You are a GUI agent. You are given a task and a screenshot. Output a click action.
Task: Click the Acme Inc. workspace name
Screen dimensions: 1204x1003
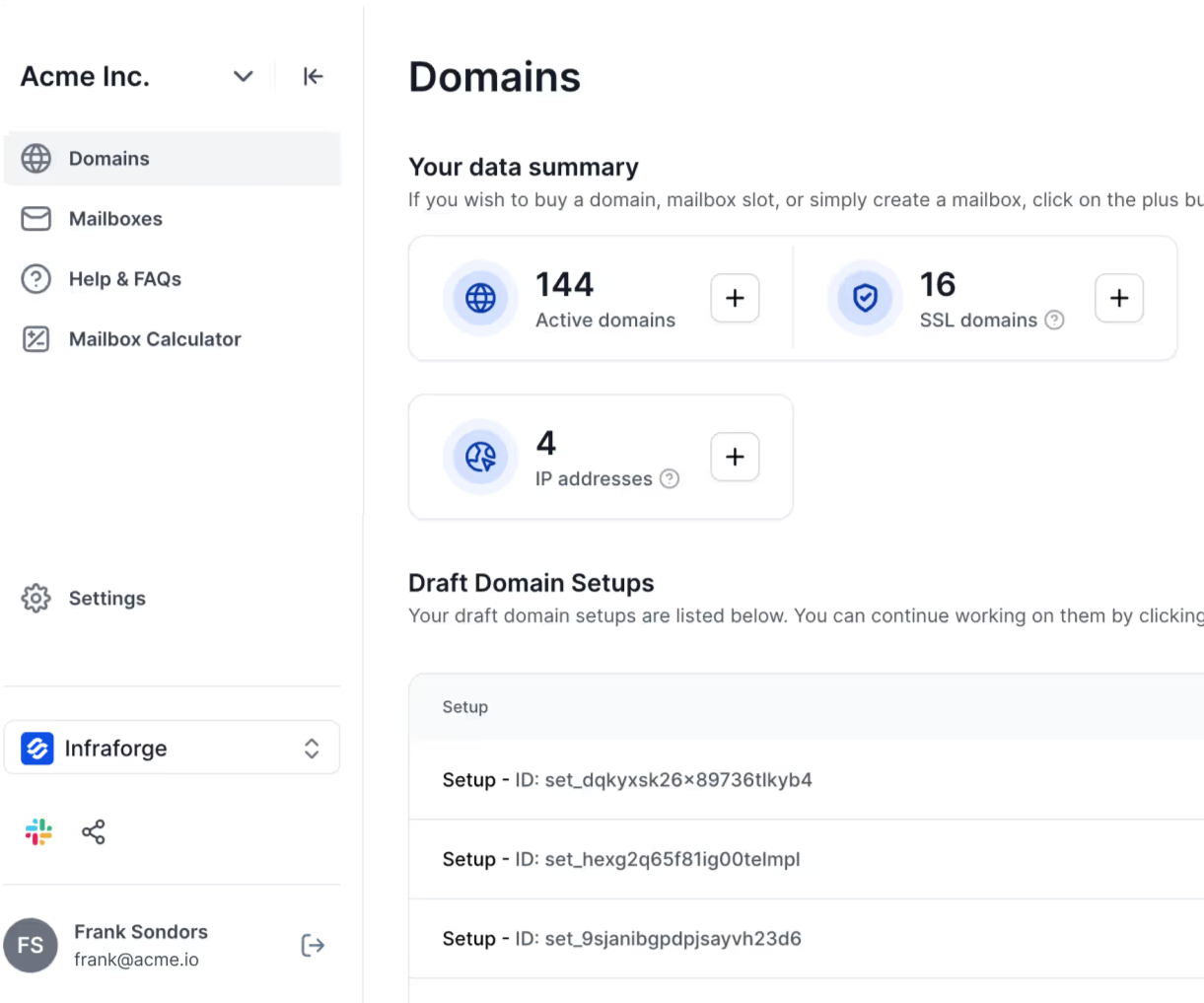point(85,76)
